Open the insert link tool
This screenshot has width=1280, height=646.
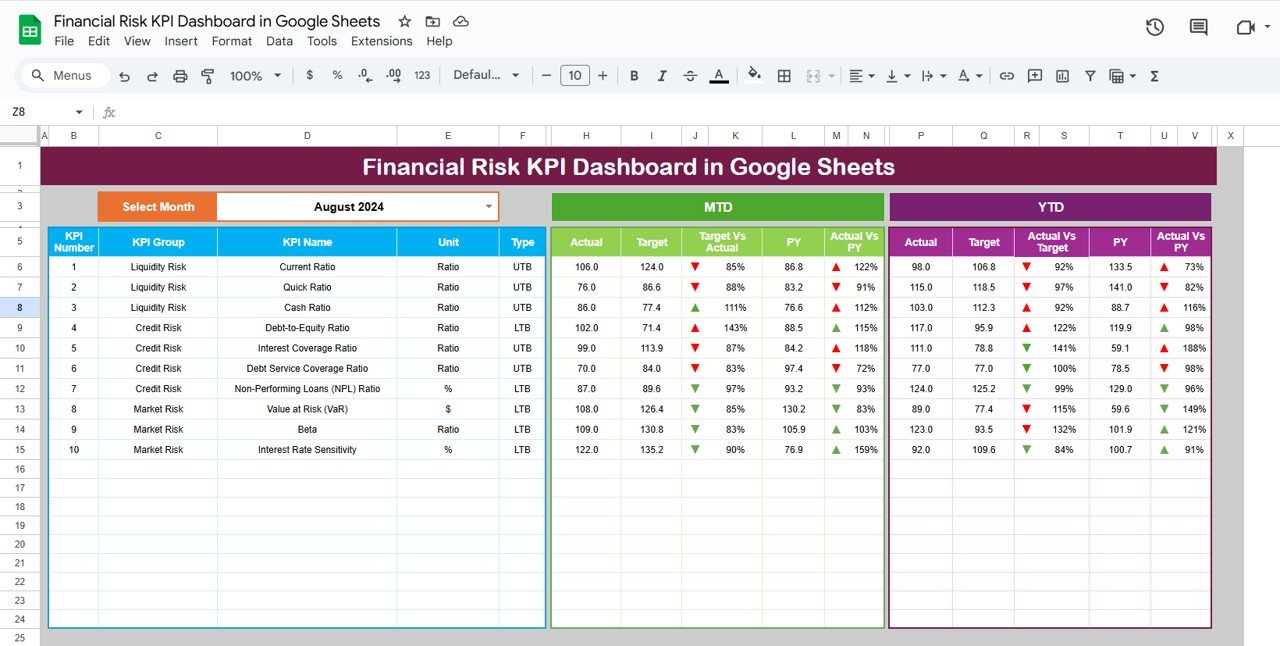tap(1007, 75)
